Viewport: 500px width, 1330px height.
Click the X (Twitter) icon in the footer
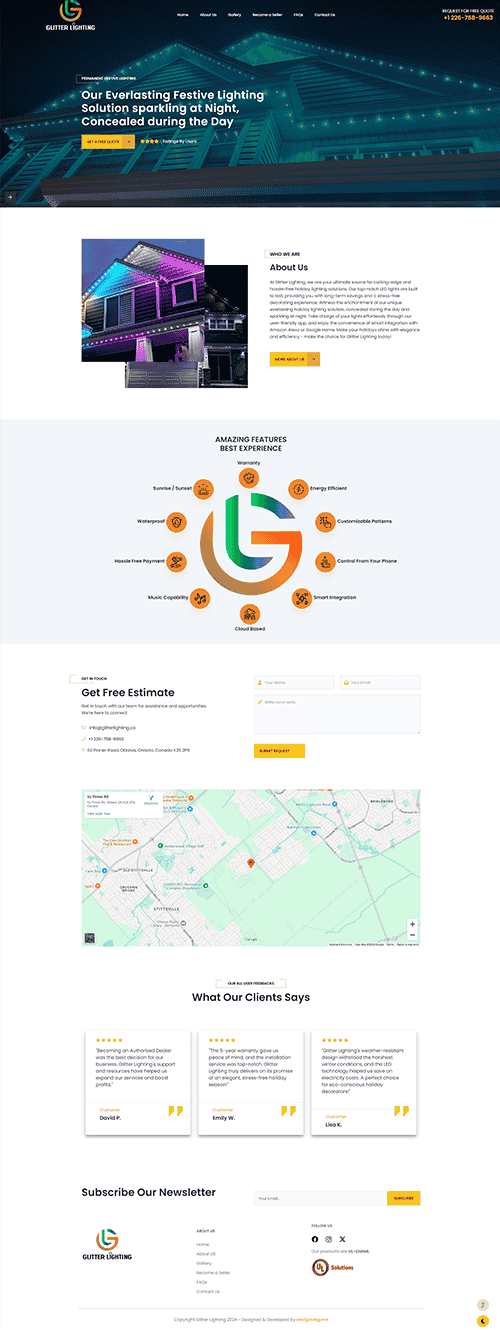342,1239
